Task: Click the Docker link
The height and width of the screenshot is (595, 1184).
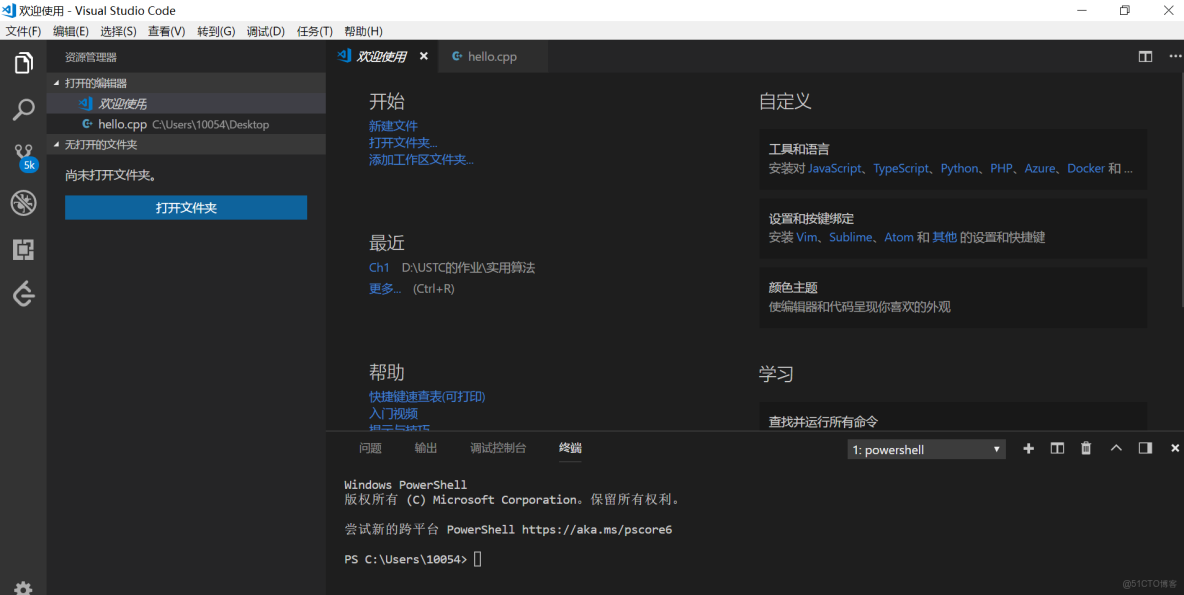Action: tap(1086, 168)
